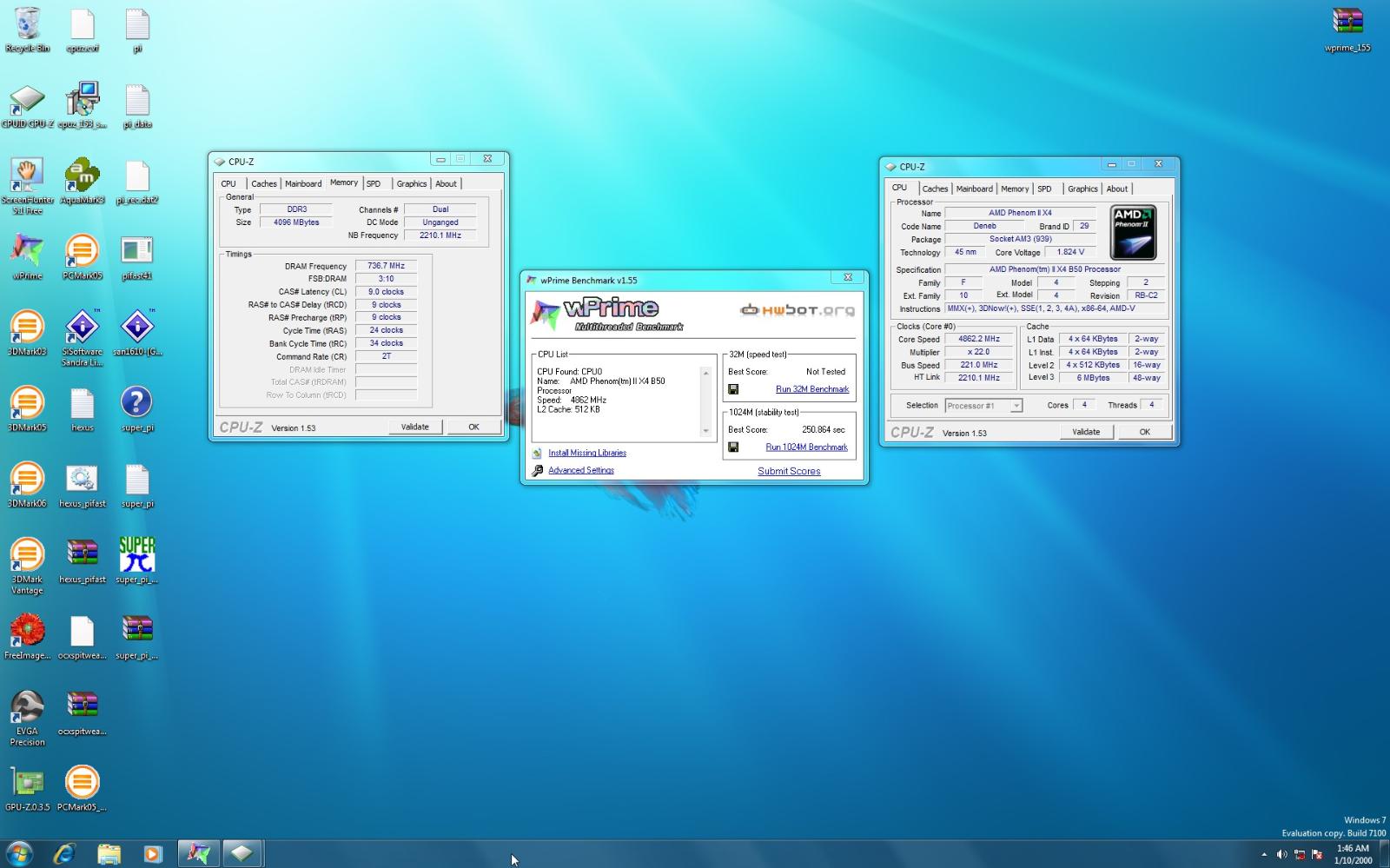Select the pi_rec.dat2 file icon
The image size is (1390, 868).
(137, 182)
